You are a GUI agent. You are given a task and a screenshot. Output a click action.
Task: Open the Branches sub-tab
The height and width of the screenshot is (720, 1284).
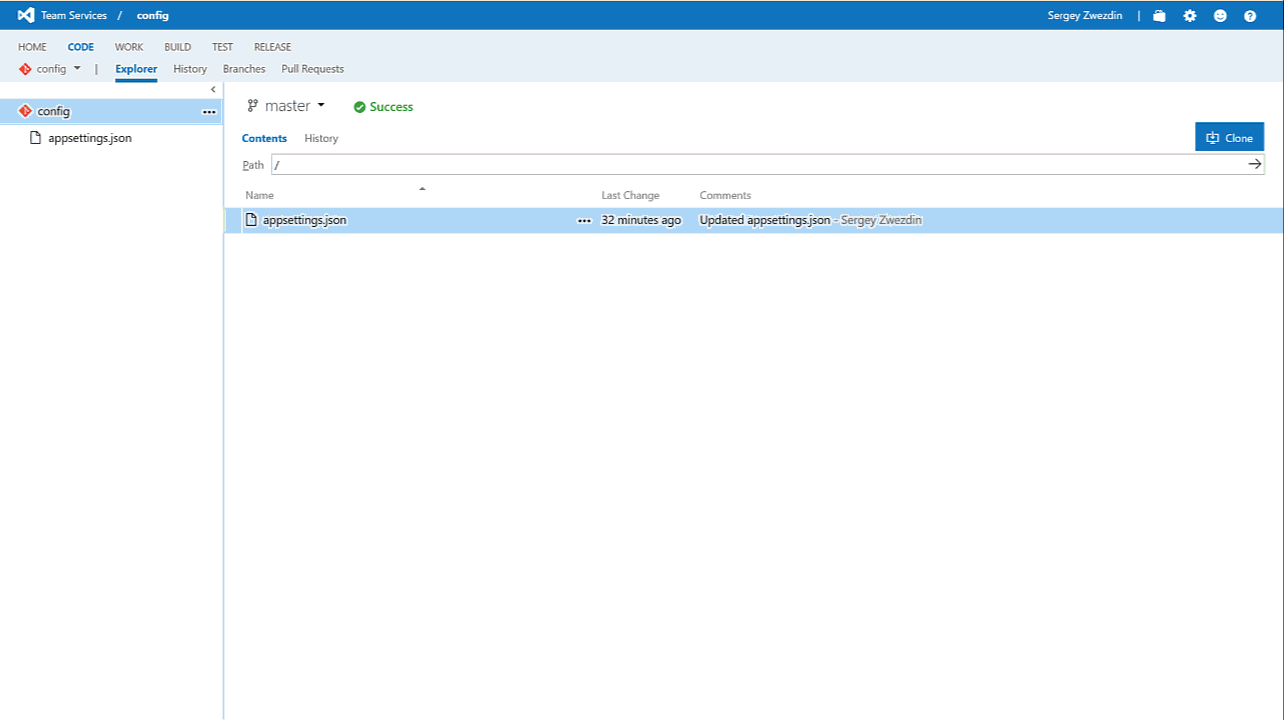click(x=244, y=69)
